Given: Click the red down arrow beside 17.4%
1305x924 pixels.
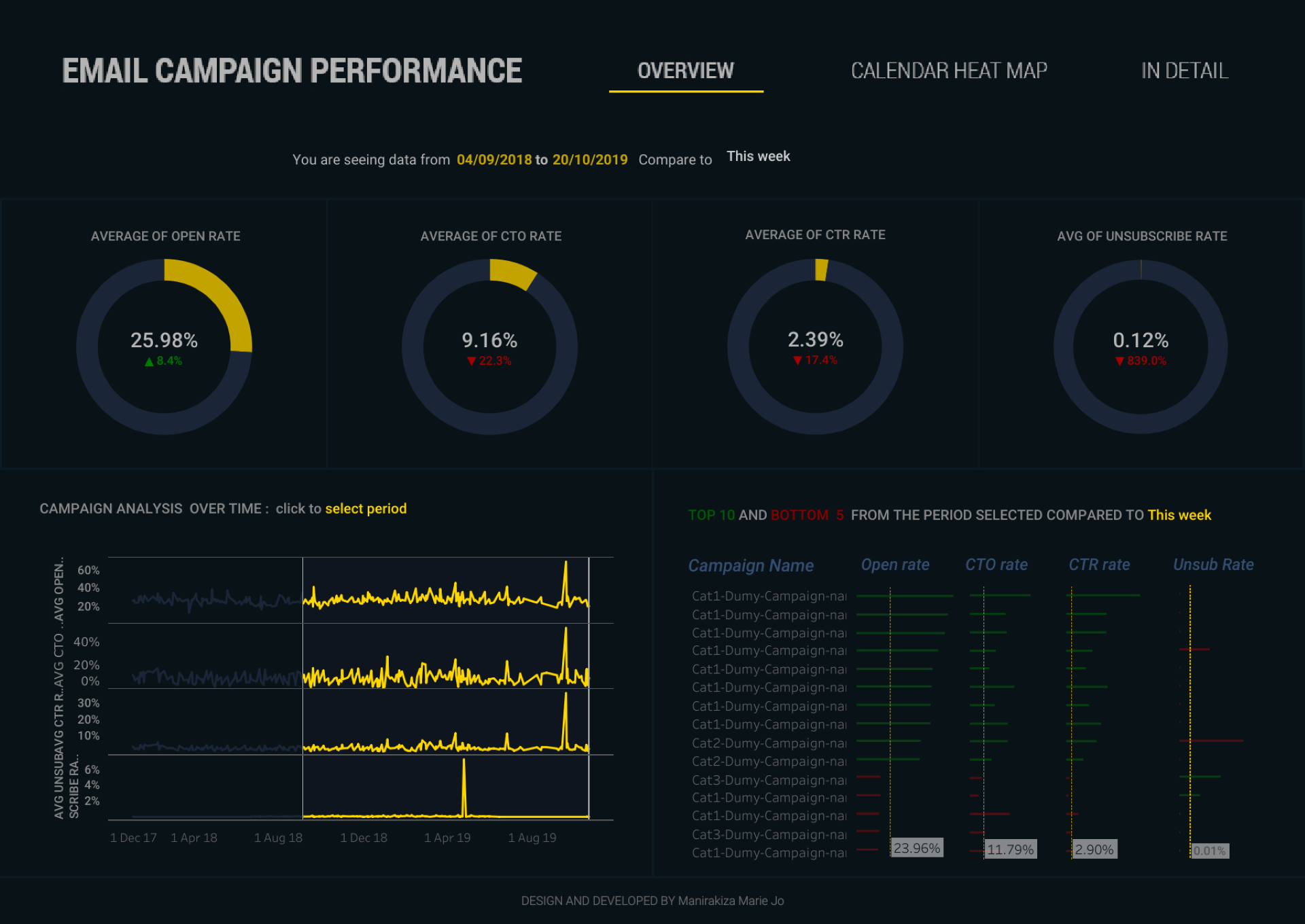Looking at the screenshot, I should [x=797, y=361].
